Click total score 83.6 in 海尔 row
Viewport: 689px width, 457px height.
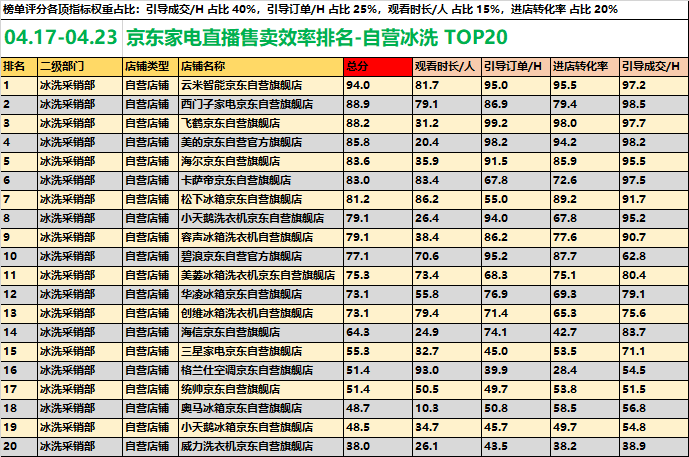coord(378,161)
